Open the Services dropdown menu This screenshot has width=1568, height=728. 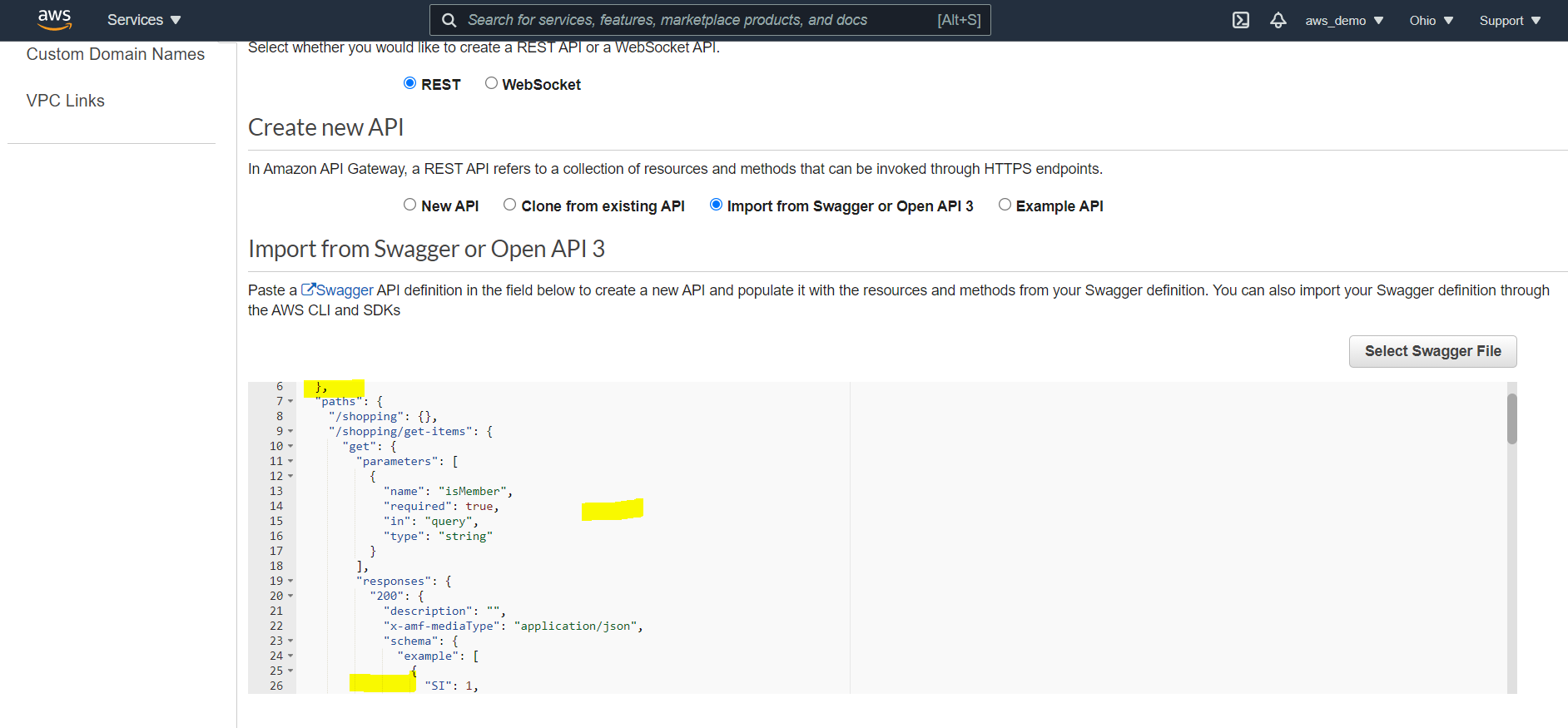click(144, 20)
